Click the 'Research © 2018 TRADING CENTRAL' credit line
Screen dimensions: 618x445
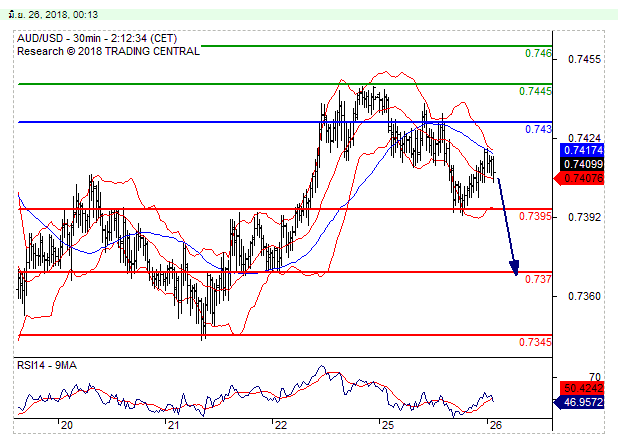[x=108, y=51]
